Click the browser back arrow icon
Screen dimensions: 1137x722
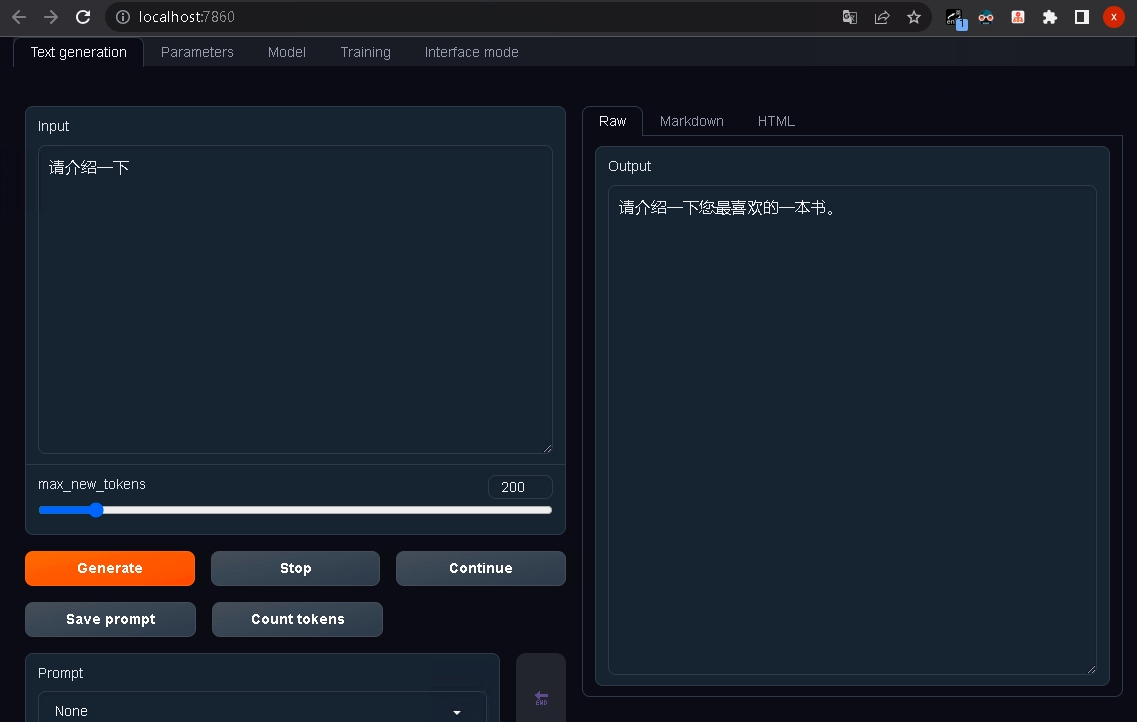click(x=18, y=17)
